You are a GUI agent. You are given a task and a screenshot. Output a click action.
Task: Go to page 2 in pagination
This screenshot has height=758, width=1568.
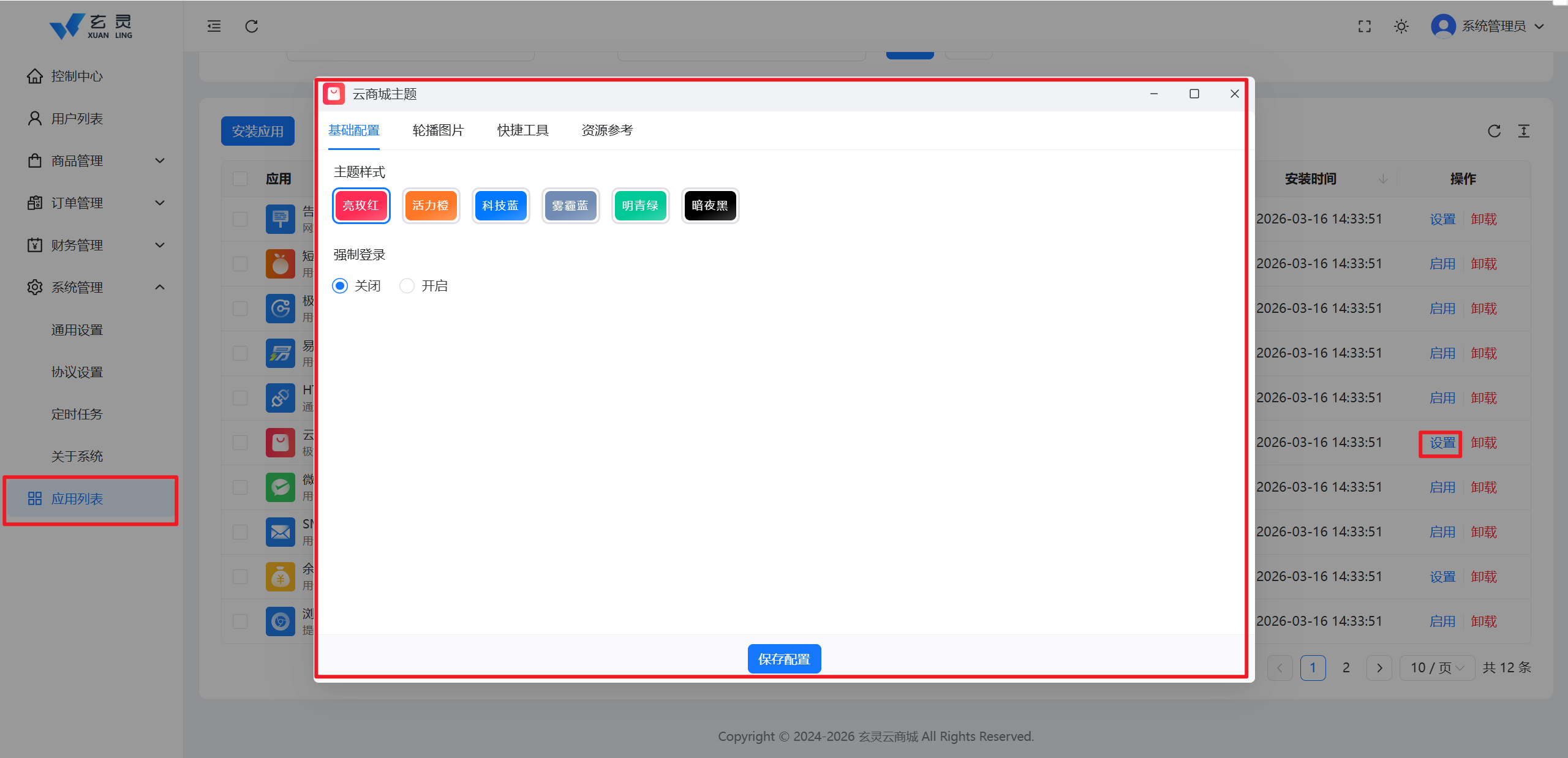click(x=1346, y=667)
